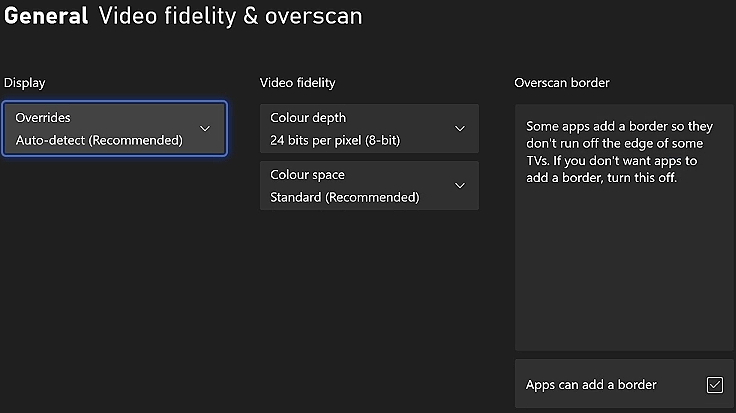Click the chevron arrow on Overrides
The height and width of the screenshot is (413, 736).
205,129
